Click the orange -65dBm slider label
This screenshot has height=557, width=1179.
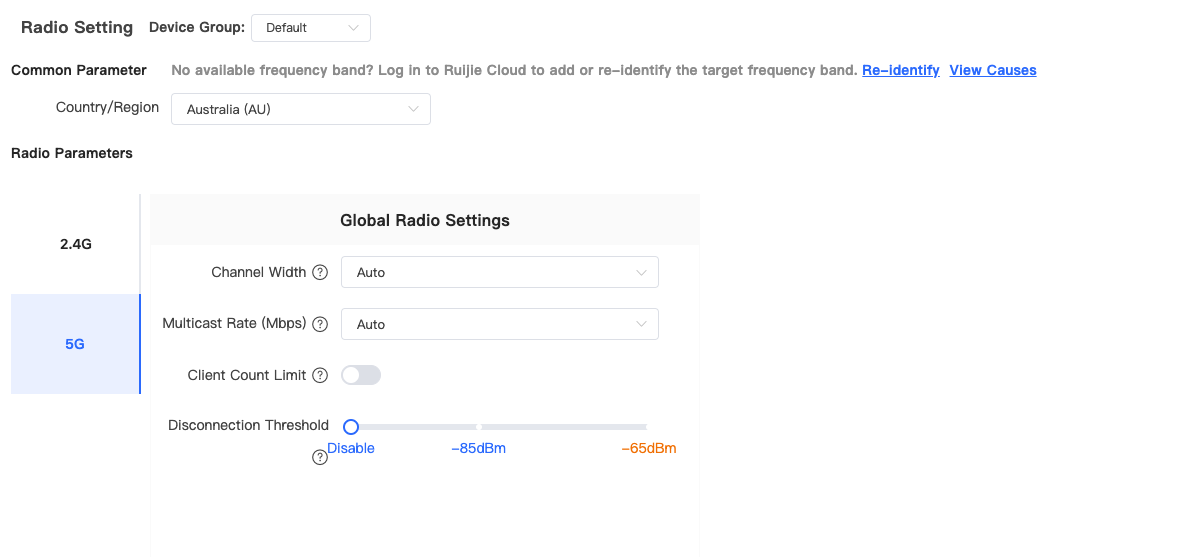(648, 448)
